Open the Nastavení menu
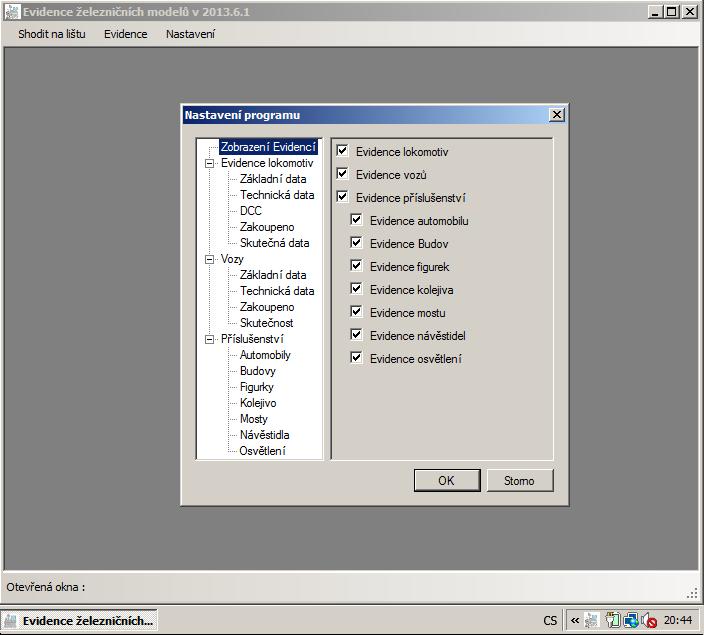 click(190, 34)
